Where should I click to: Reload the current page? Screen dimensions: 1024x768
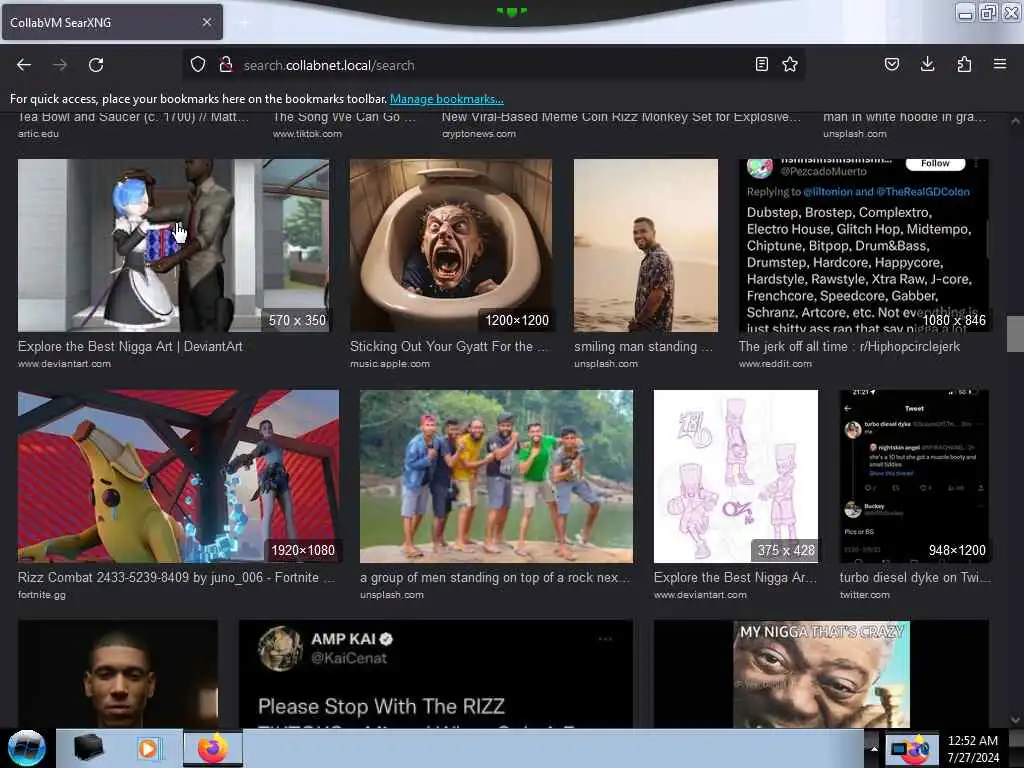[x=96, y=65]
